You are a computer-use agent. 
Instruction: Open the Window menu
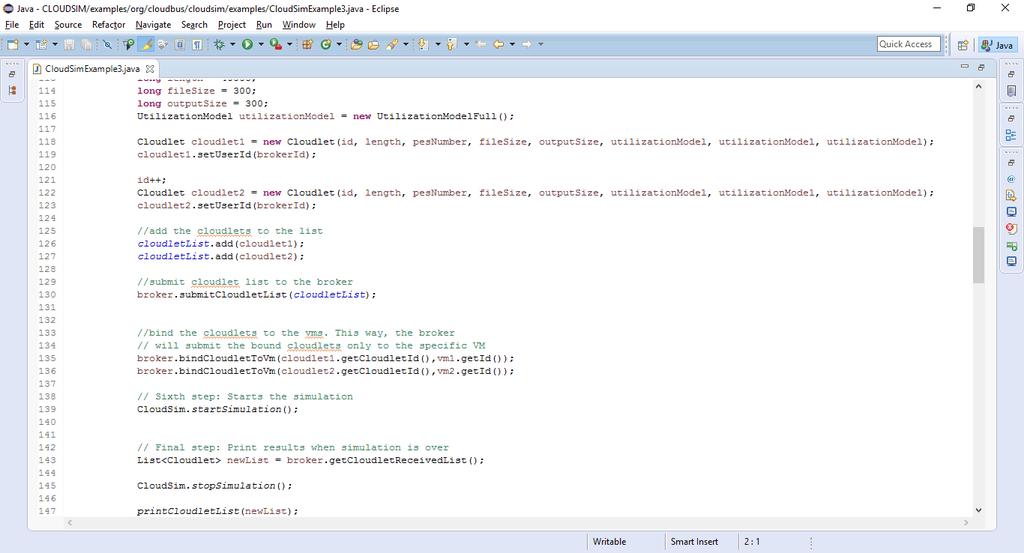click(298, 25)
